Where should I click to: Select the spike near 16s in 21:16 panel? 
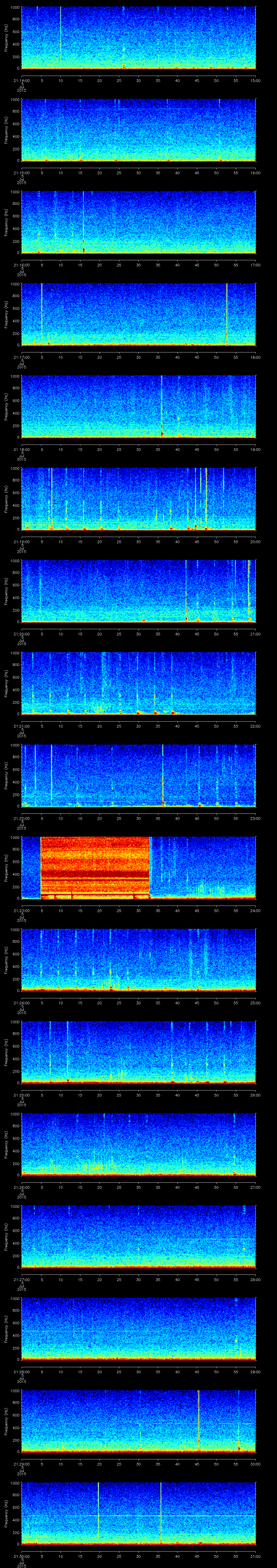coord(83,222)
